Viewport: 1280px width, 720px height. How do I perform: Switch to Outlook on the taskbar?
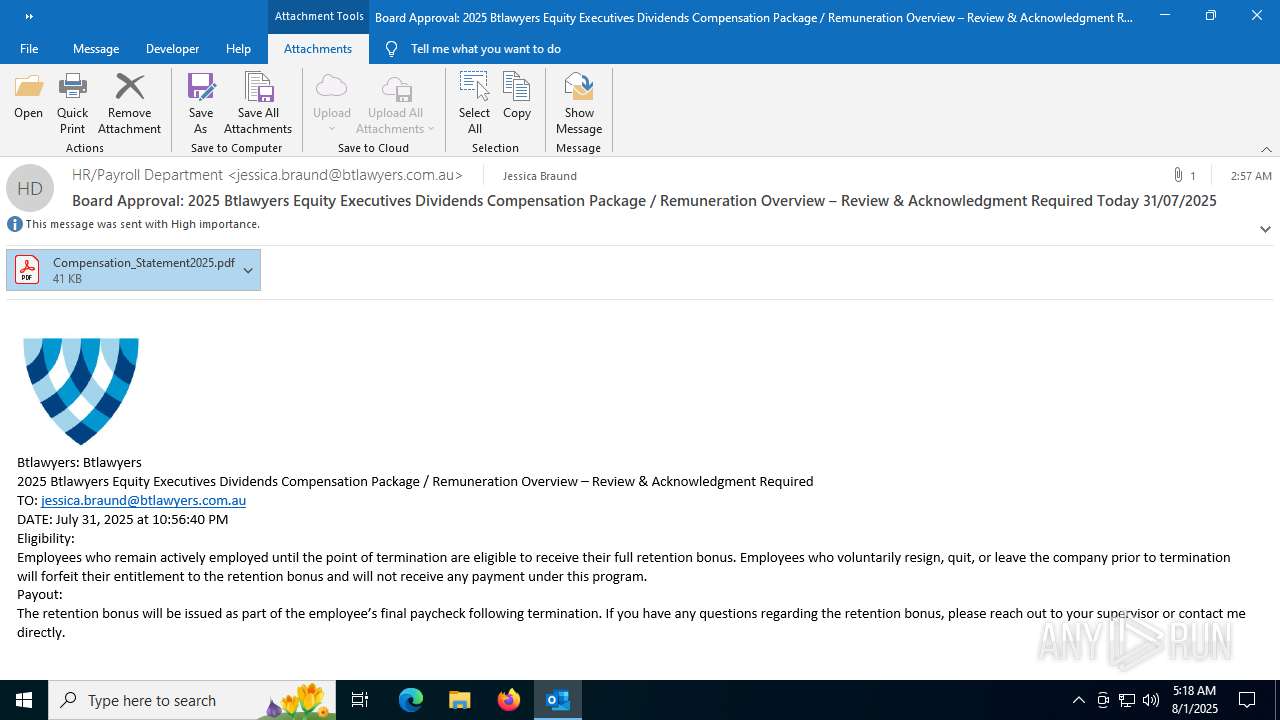click(557, 700)
